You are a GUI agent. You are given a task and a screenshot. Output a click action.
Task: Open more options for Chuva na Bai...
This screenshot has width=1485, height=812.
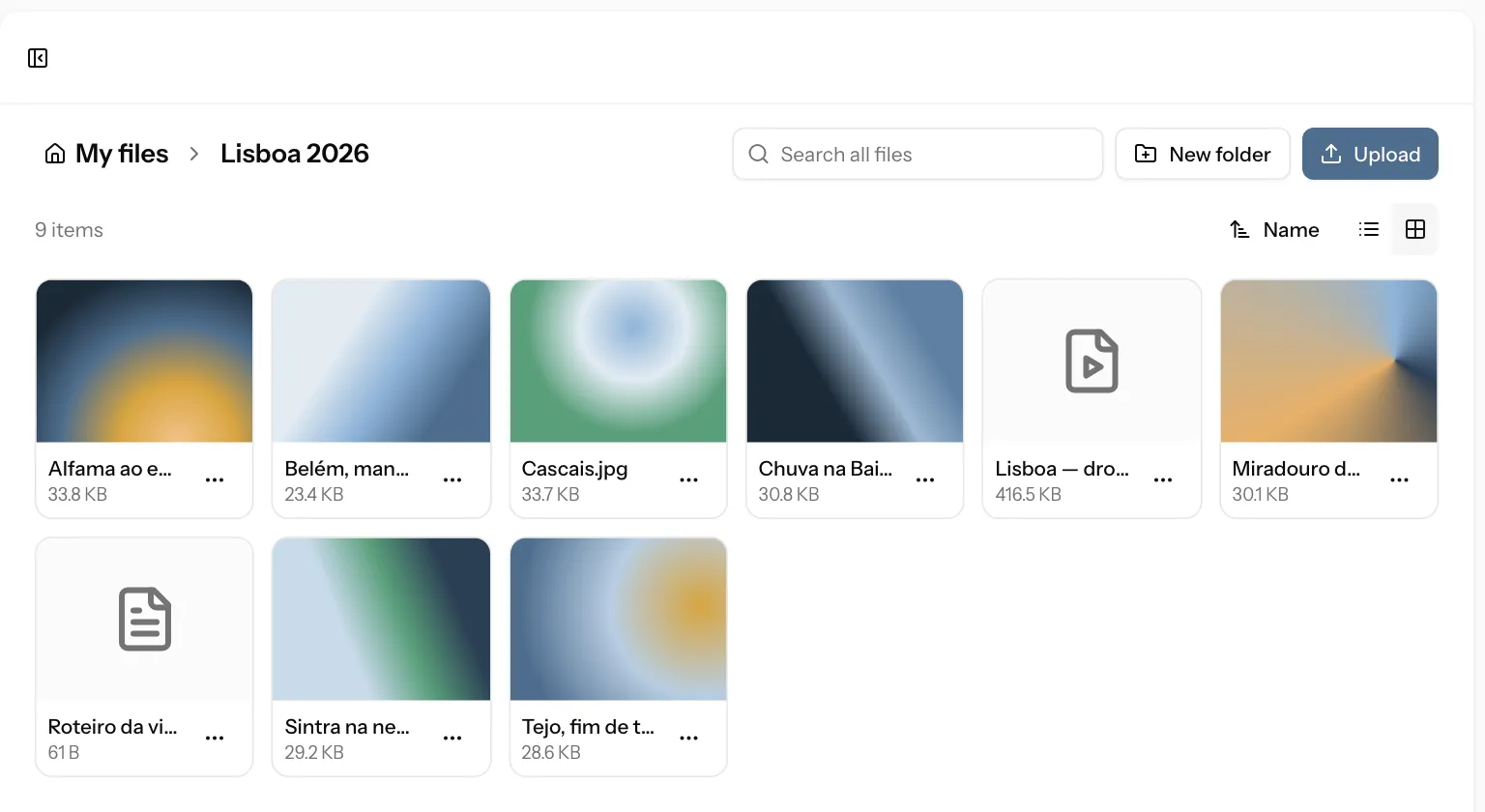coord(925,480)
